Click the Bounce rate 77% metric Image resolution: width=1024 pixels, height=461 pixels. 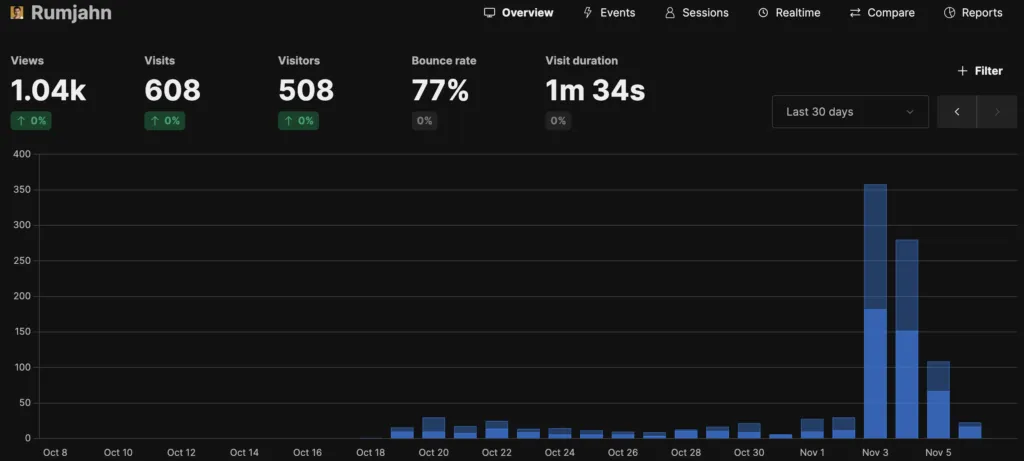click(x=440, y=90)
